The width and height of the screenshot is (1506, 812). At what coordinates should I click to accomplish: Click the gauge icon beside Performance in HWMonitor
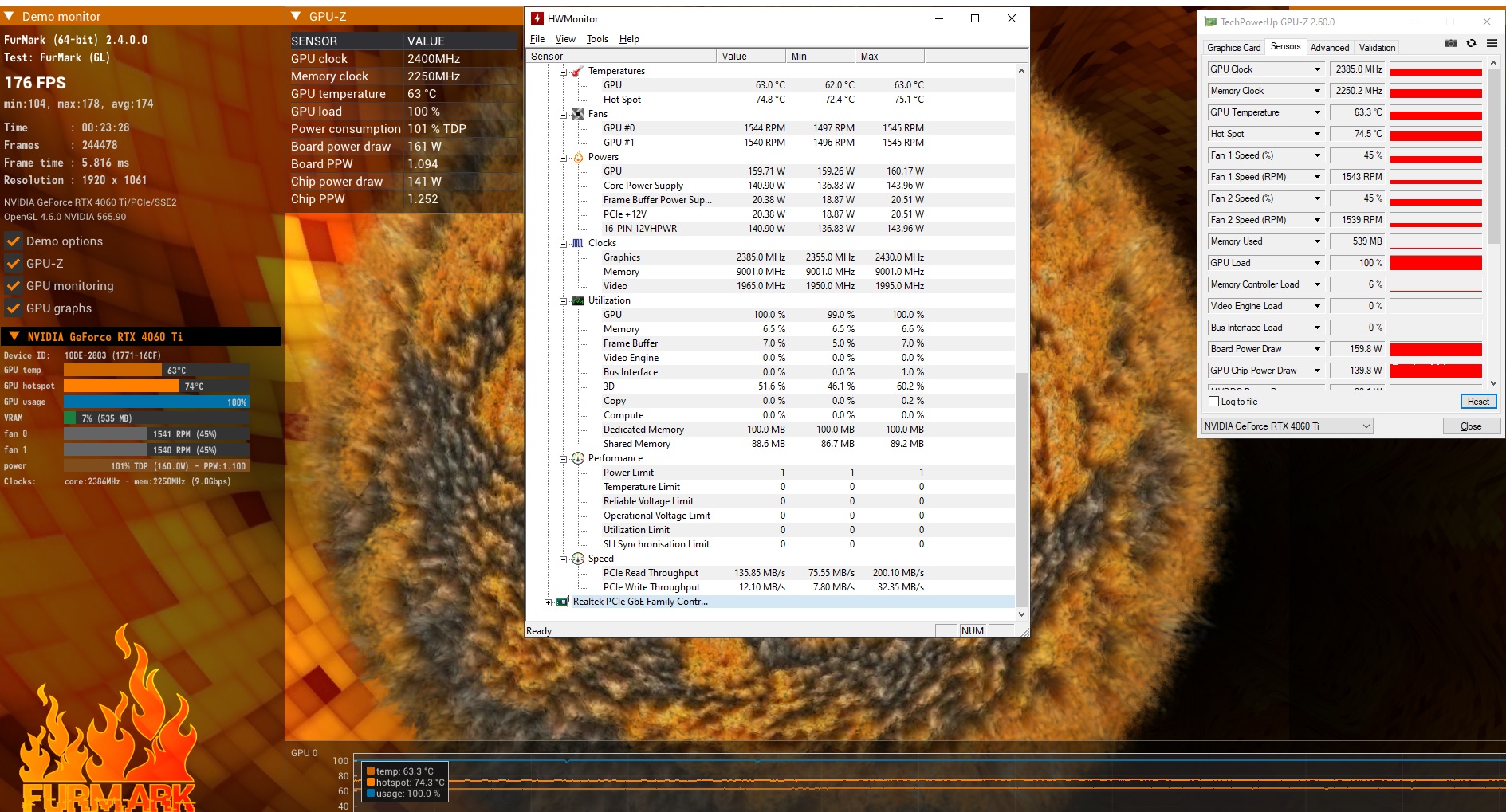(577, 458)
